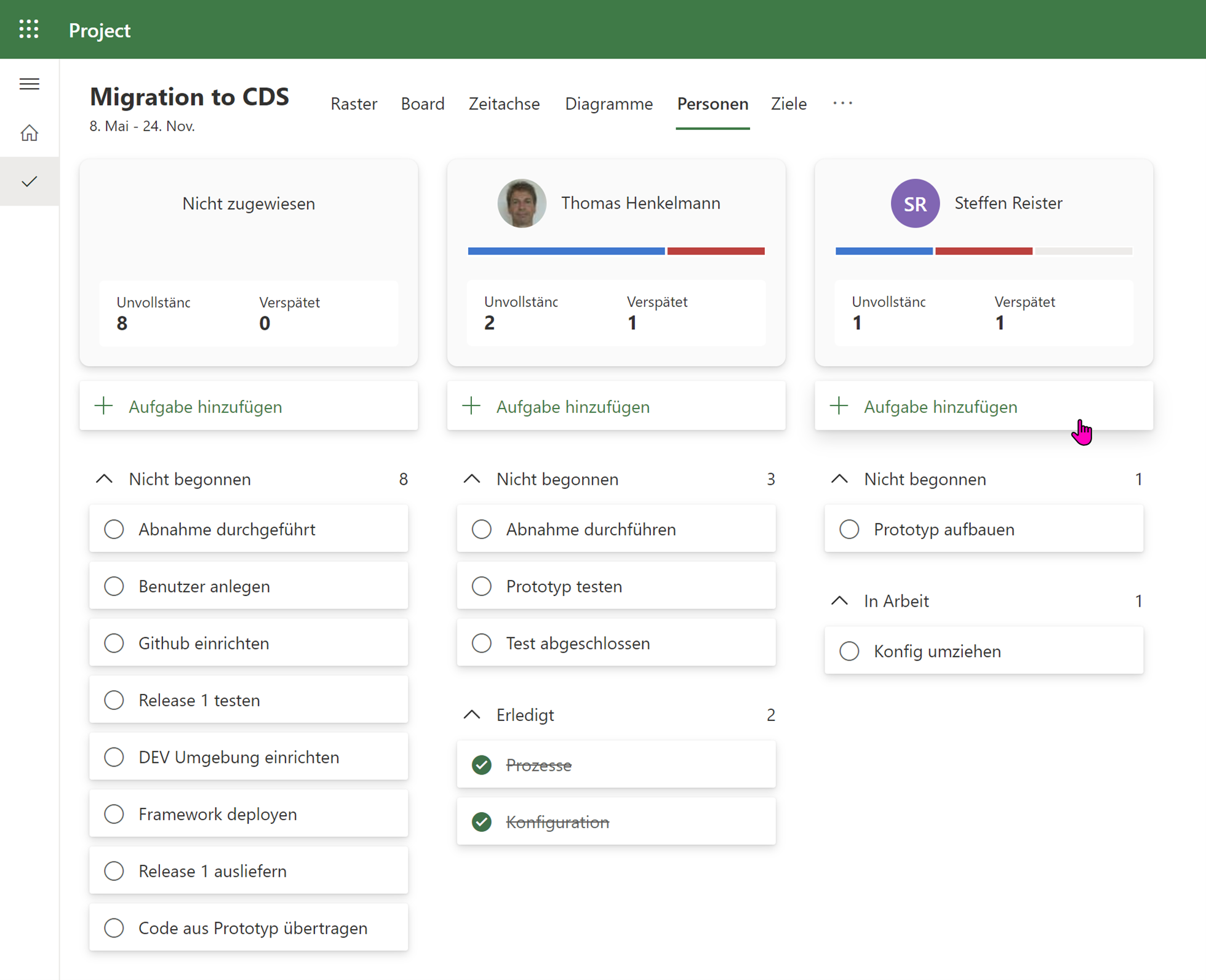The height and width of the screenshot is (980, 1206).
Task: Go to Home via the house icon
Action: (x=29, y=133)
